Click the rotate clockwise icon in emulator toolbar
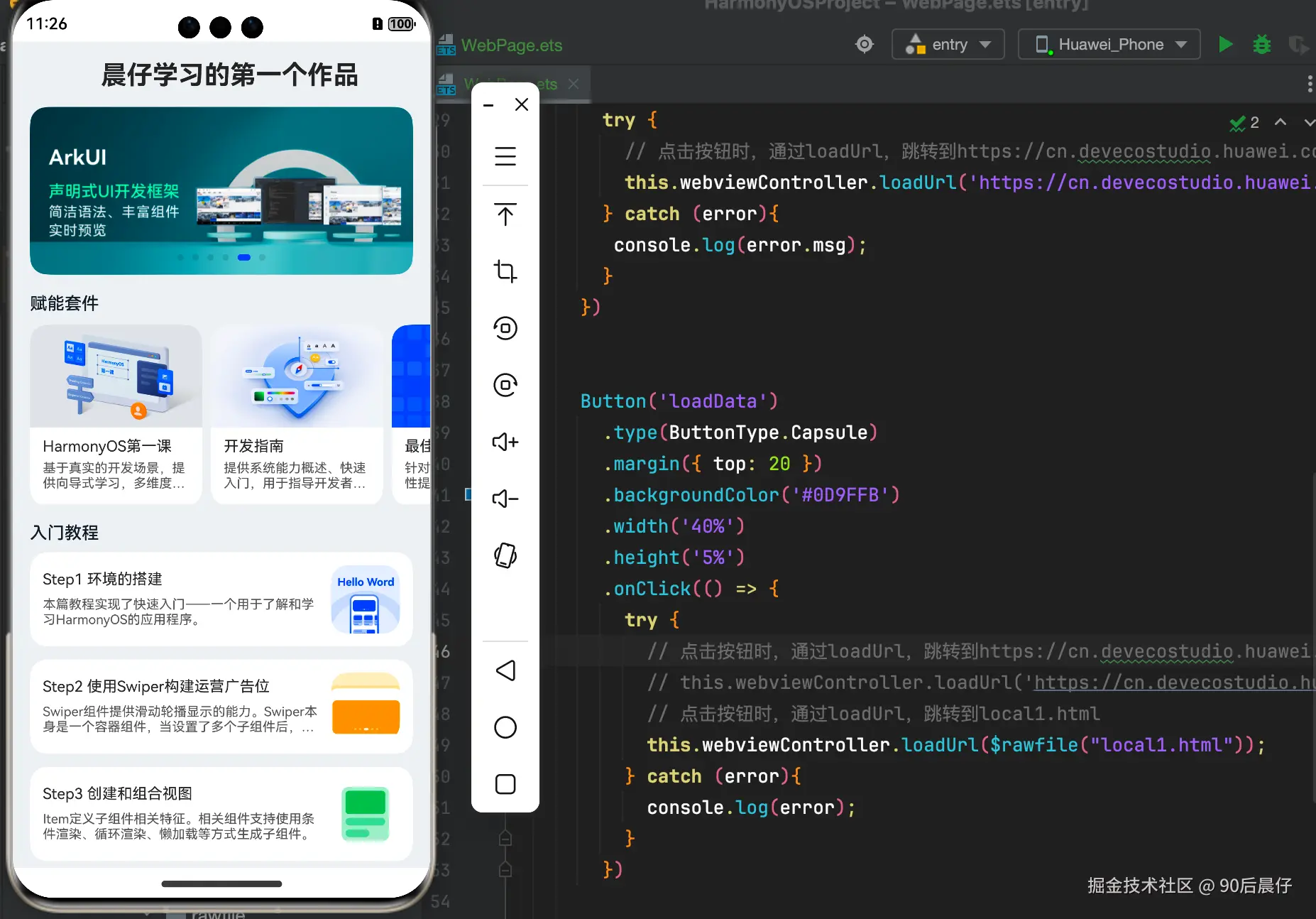The height and width of the screenshot is (919, 1316). [505, 385]
